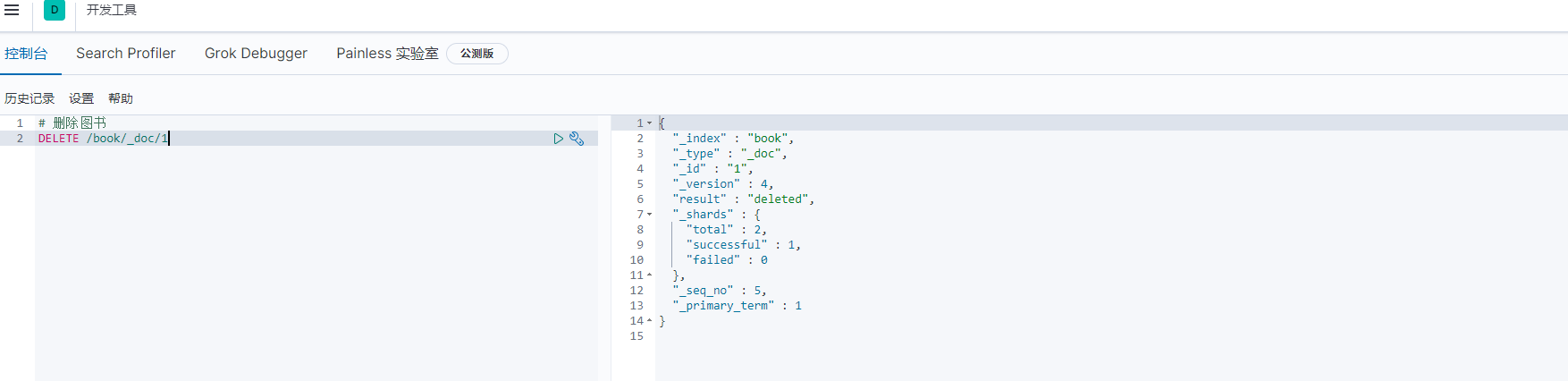Open the wrench request options icon
The width and height of the screenshot is (1568, 381).
577,139
